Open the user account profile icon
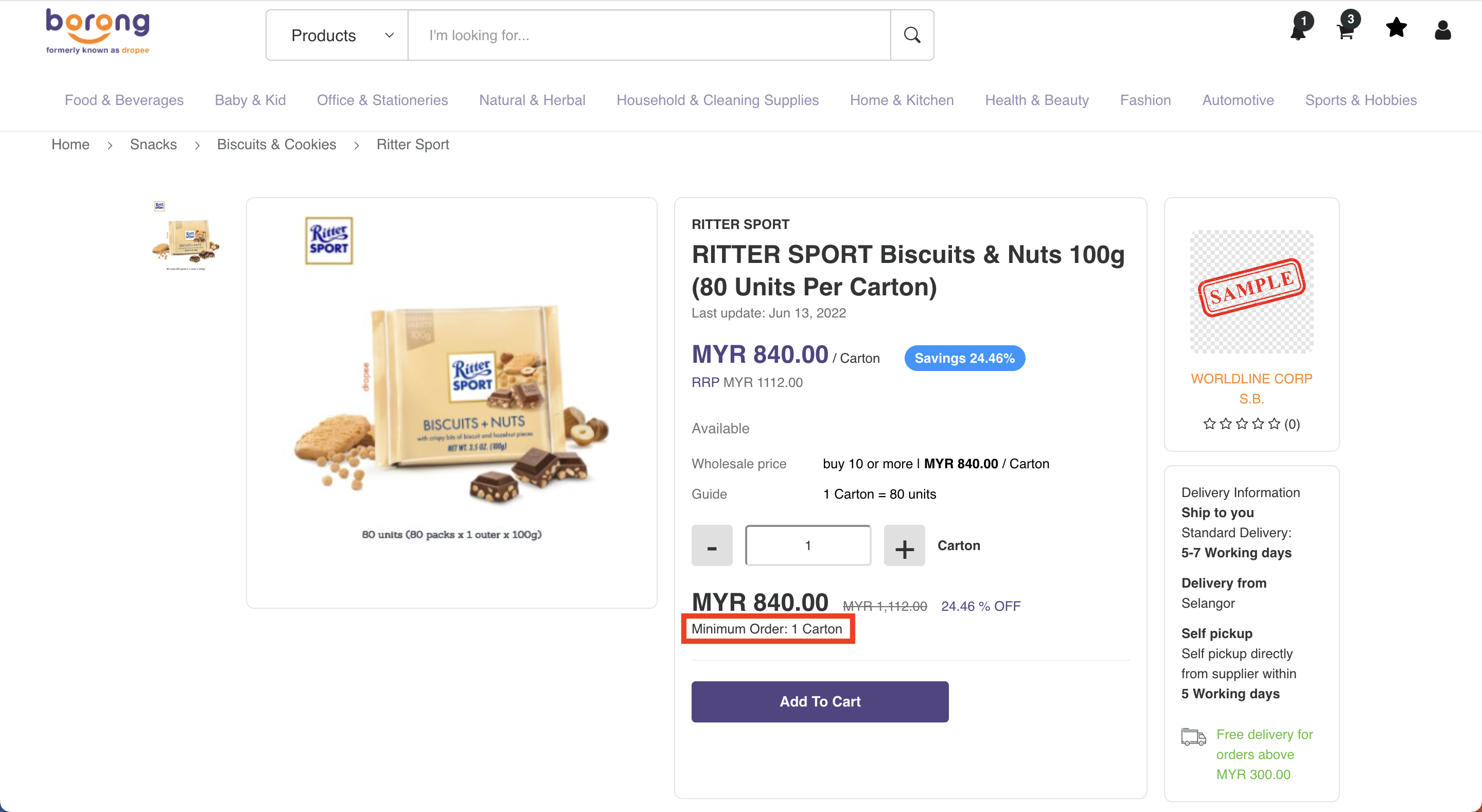Image resolution: width=1482 pixels, height=812 pixels. (x=1442, y=30)
